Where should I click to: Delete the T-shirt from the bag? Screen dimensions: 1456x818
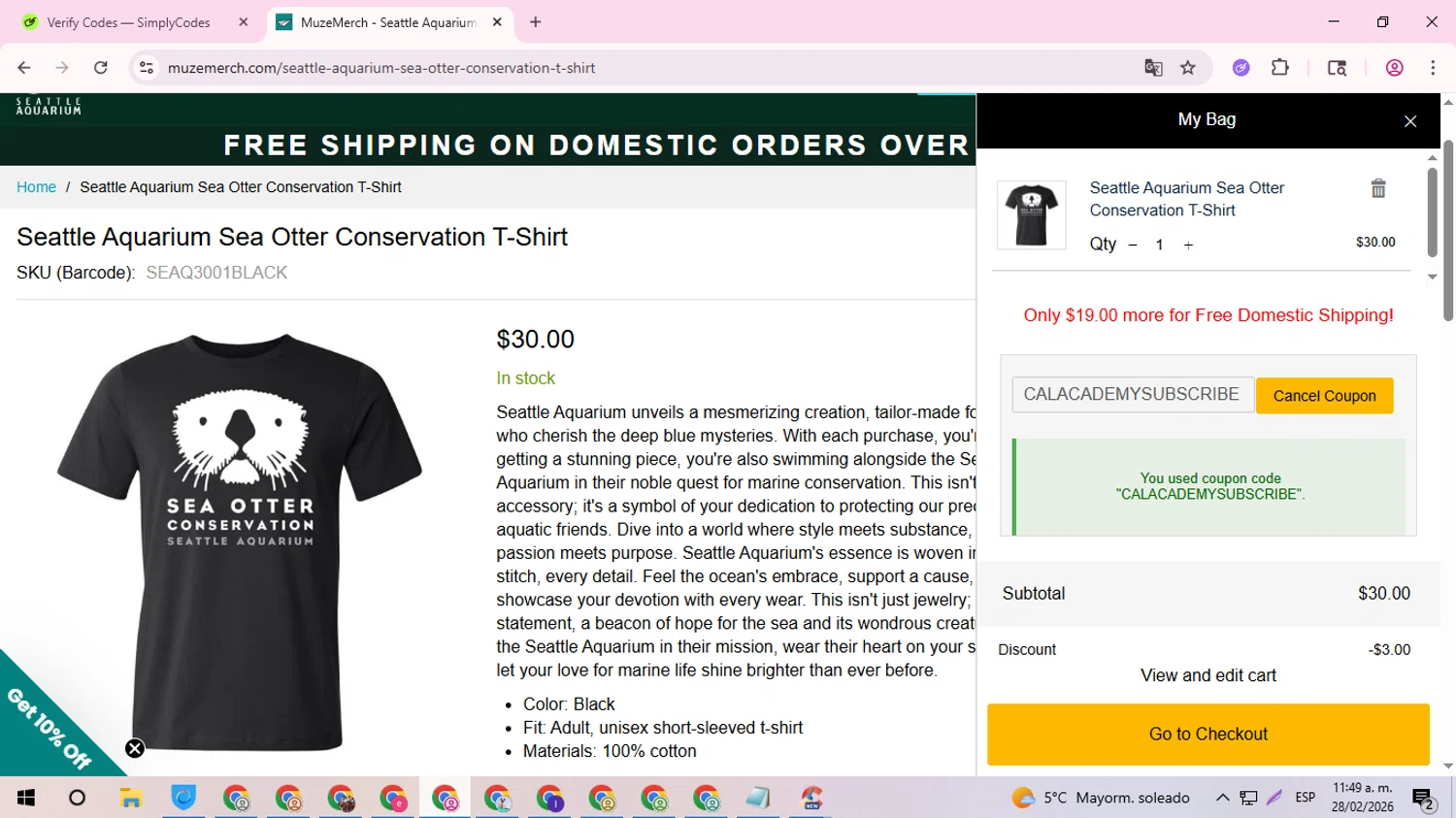pyautogui.click(x=1378, y=188)
